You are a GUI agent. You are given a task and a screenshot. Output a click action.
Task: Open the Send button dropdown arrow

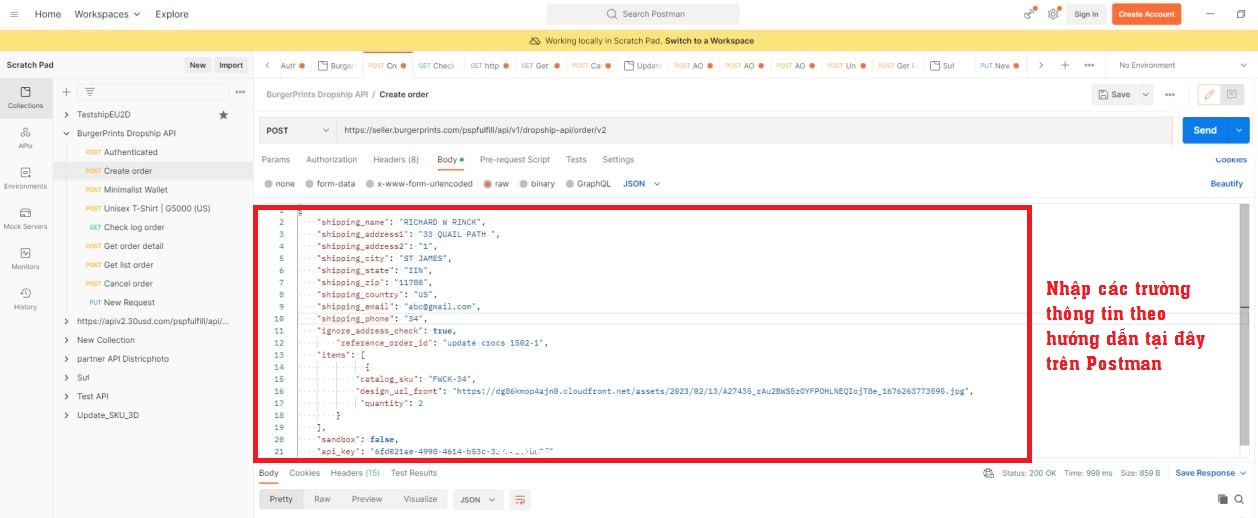tap(1240, 130)
